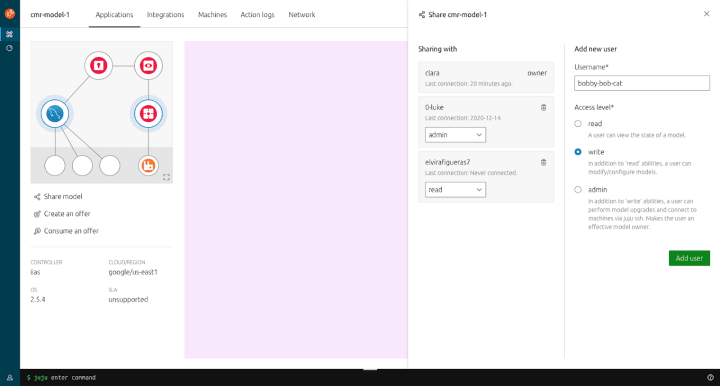
Task: Click the 'unsupported' SLA value
Action: coord(128,300)
